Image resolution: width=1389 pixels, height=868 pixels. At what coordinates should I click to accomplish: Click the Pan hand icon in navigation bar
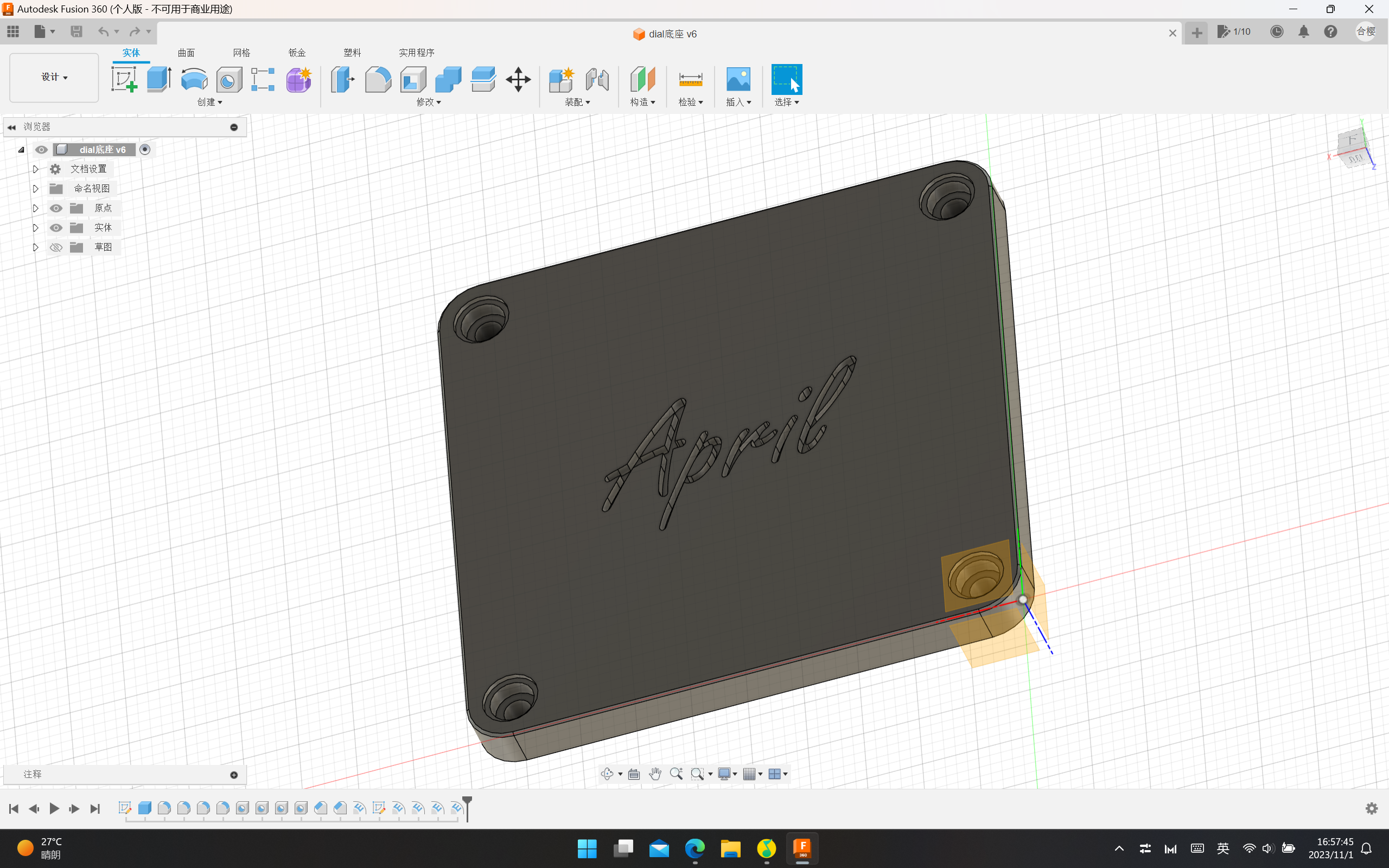tap(655, 774)
